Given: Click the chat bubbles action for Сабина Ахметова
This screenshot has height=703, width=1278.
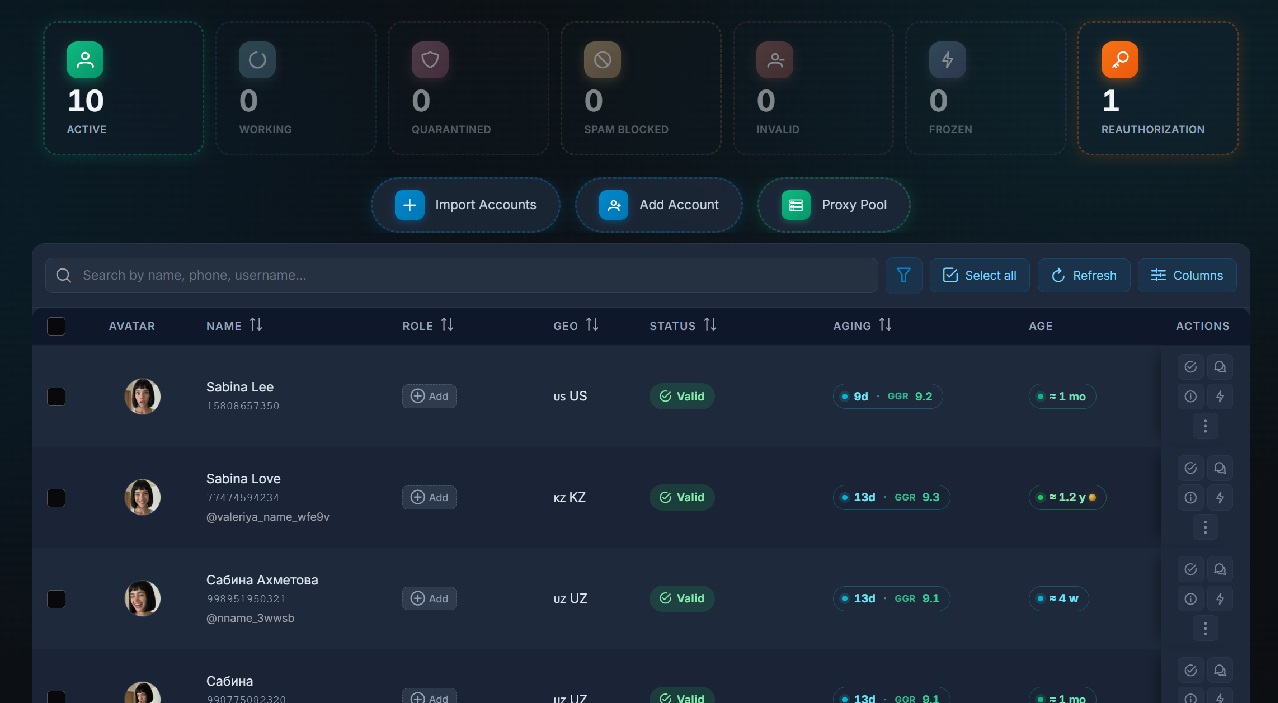Looking at the screenshot, I should coord(1220,569).
